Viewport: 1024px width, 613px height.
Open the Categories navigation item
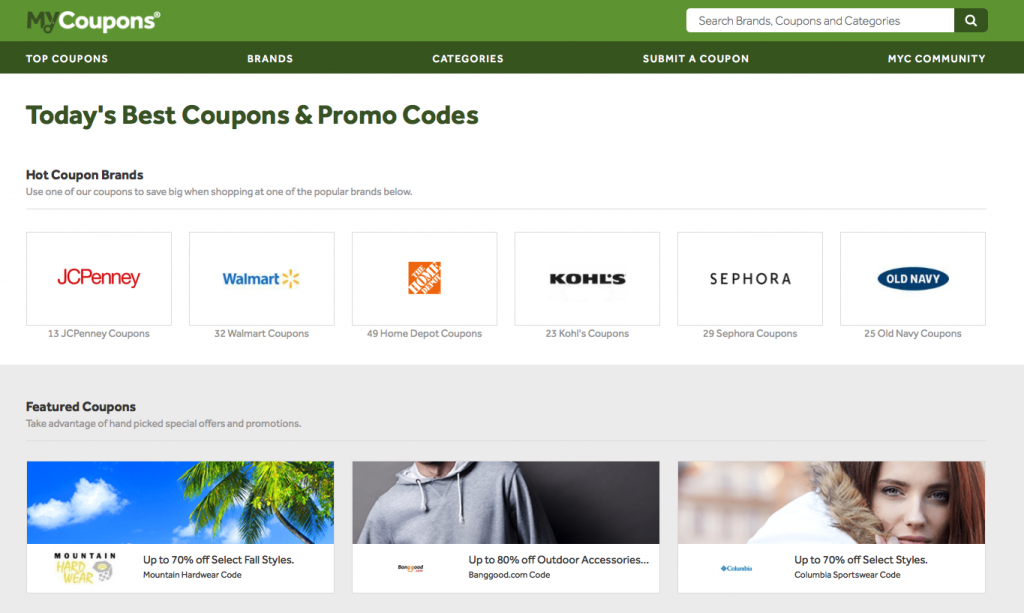[x=468, y=58]
